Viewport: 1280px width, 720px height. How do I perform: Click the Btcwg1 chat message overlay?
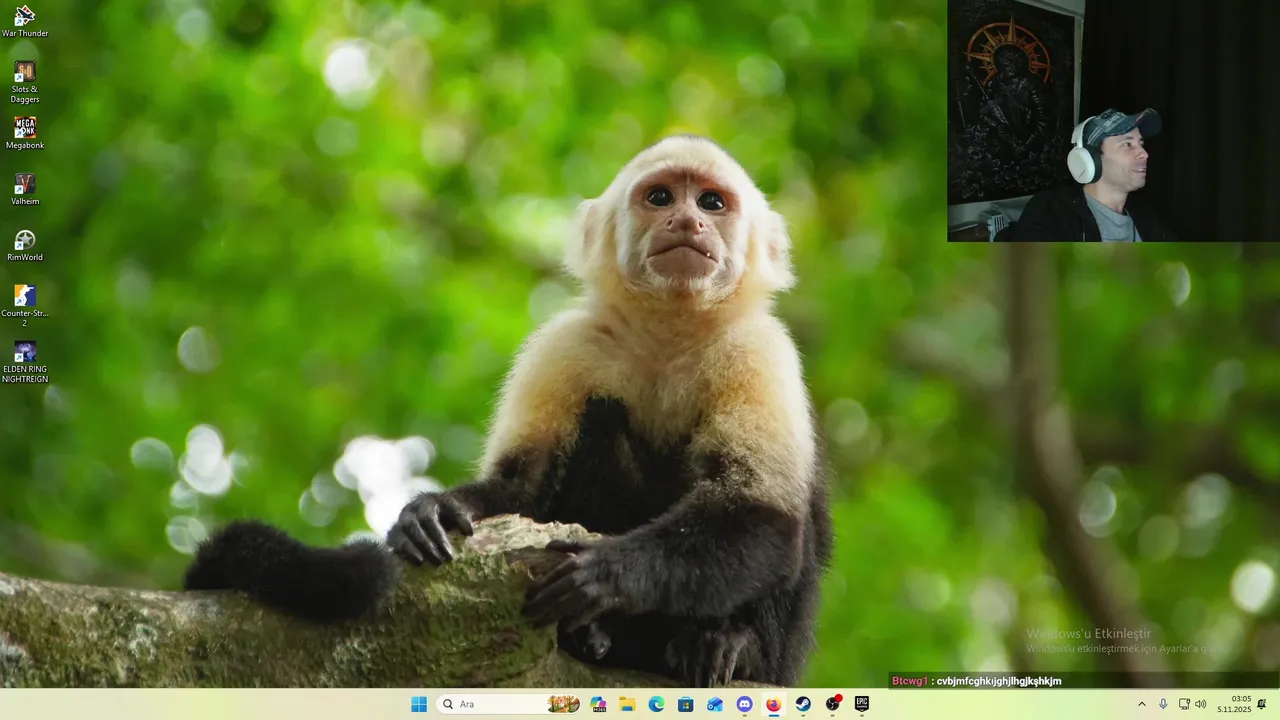point(977,681)
